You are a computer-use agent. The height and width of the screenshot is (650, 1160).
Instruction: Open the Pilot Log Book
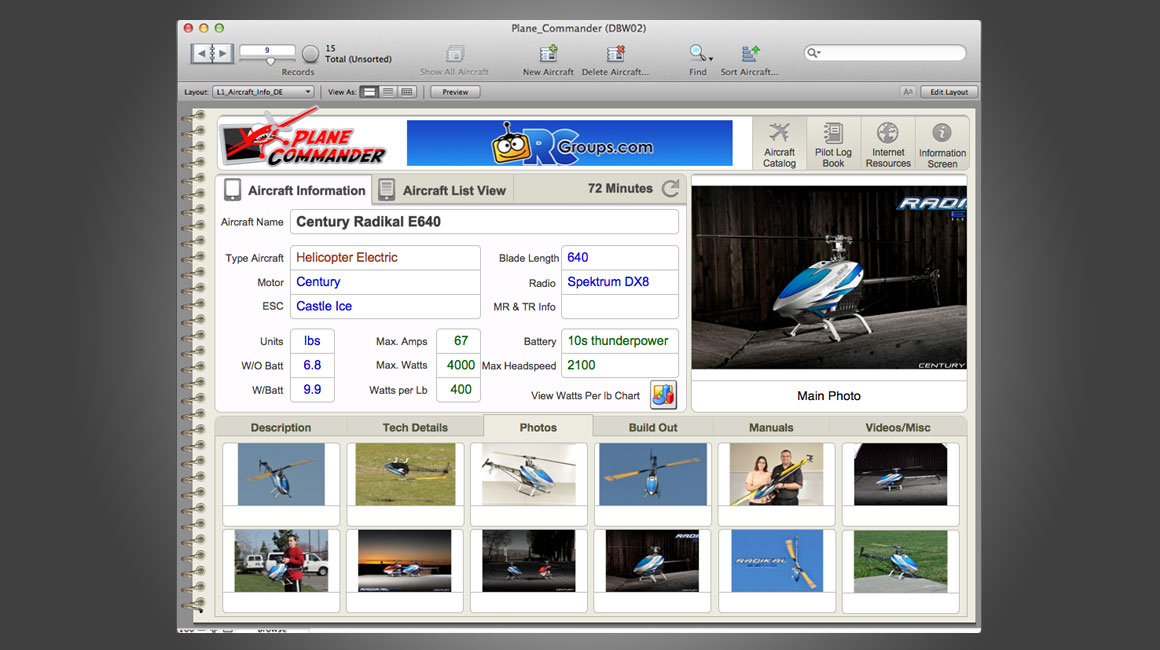833,144
